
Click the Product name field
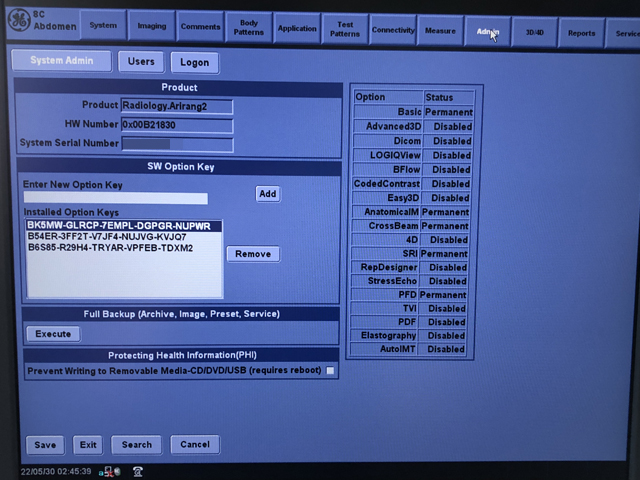pyautogui.click(x=177, y=107)
